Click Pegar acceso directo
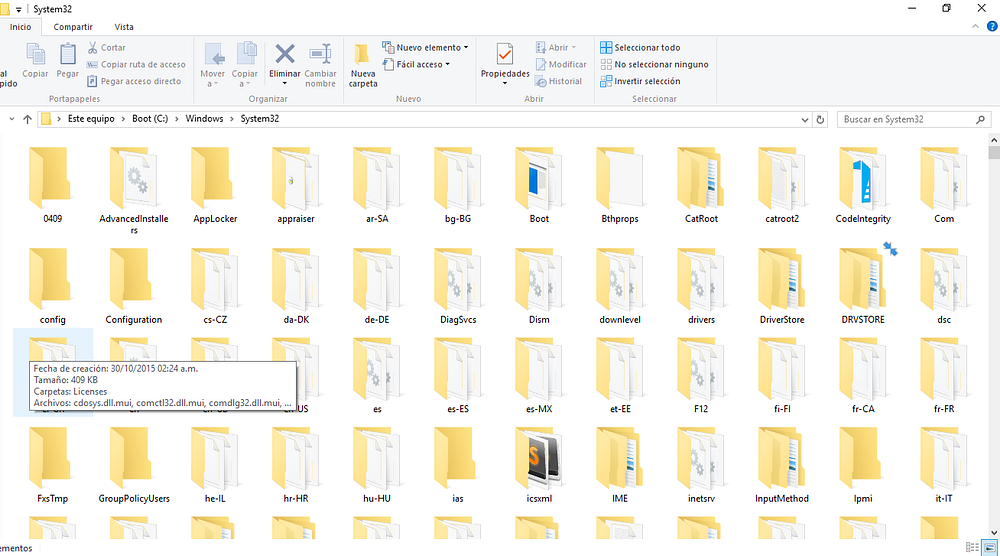This screenshot has width=1000, height=556. pos(134,81)
